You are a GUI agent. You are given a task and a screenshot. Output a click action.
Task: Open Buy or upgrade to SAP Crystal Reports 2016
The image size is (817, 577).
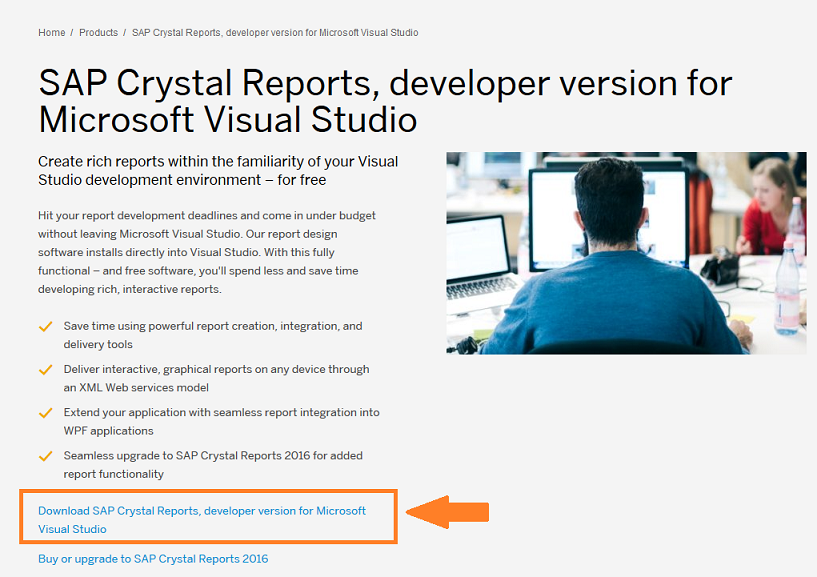tap(153, 559)
